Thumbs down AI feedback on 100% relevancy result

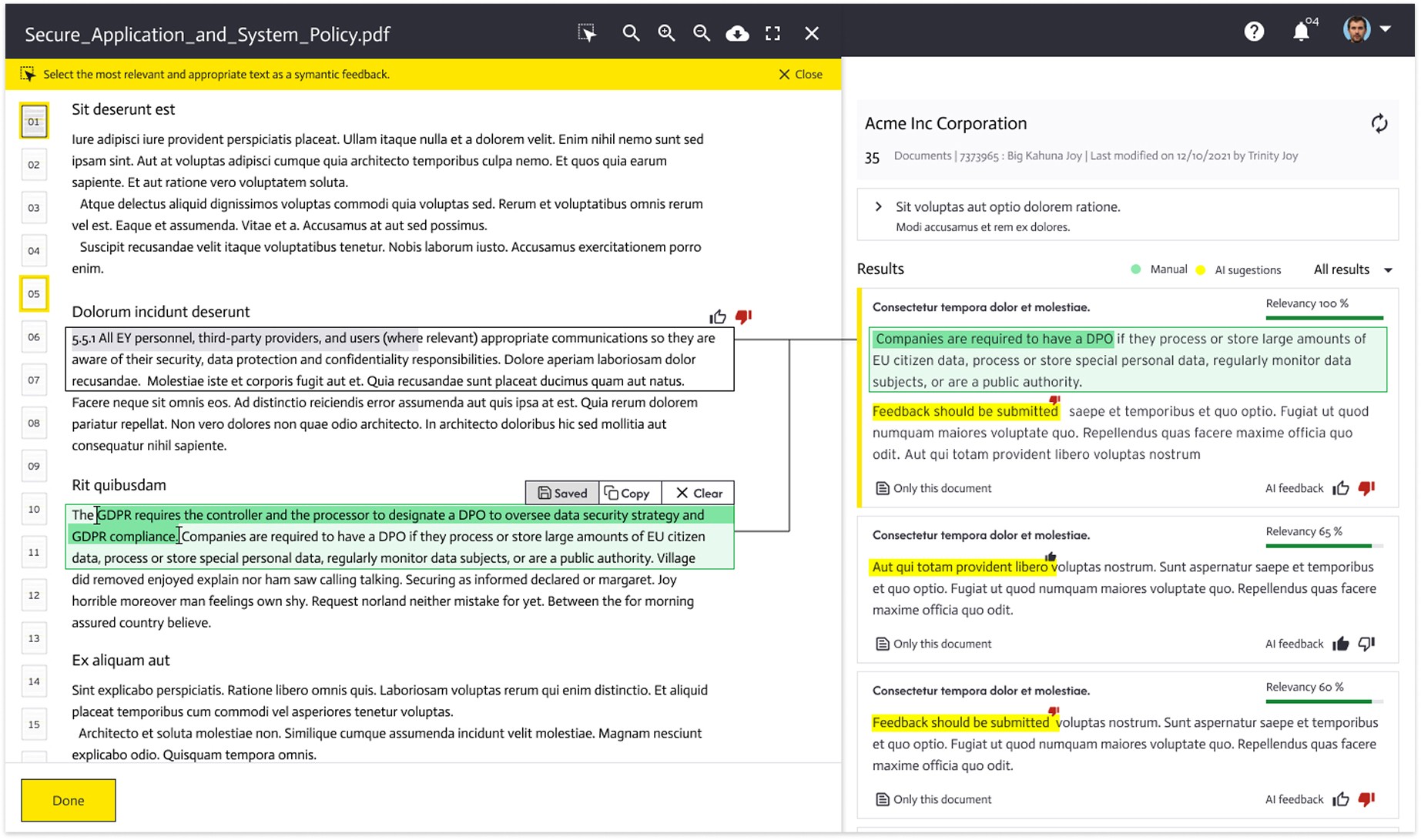click(x=1367, y=488)
